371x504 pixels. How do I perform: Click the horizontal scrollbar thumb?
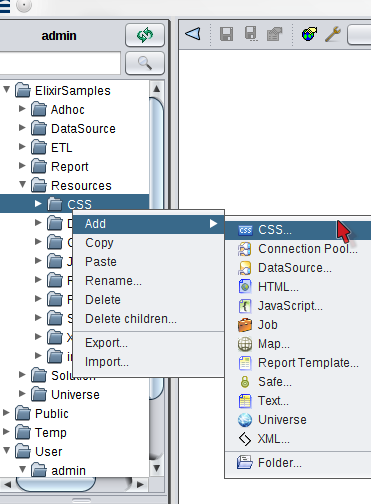(56, 484)
